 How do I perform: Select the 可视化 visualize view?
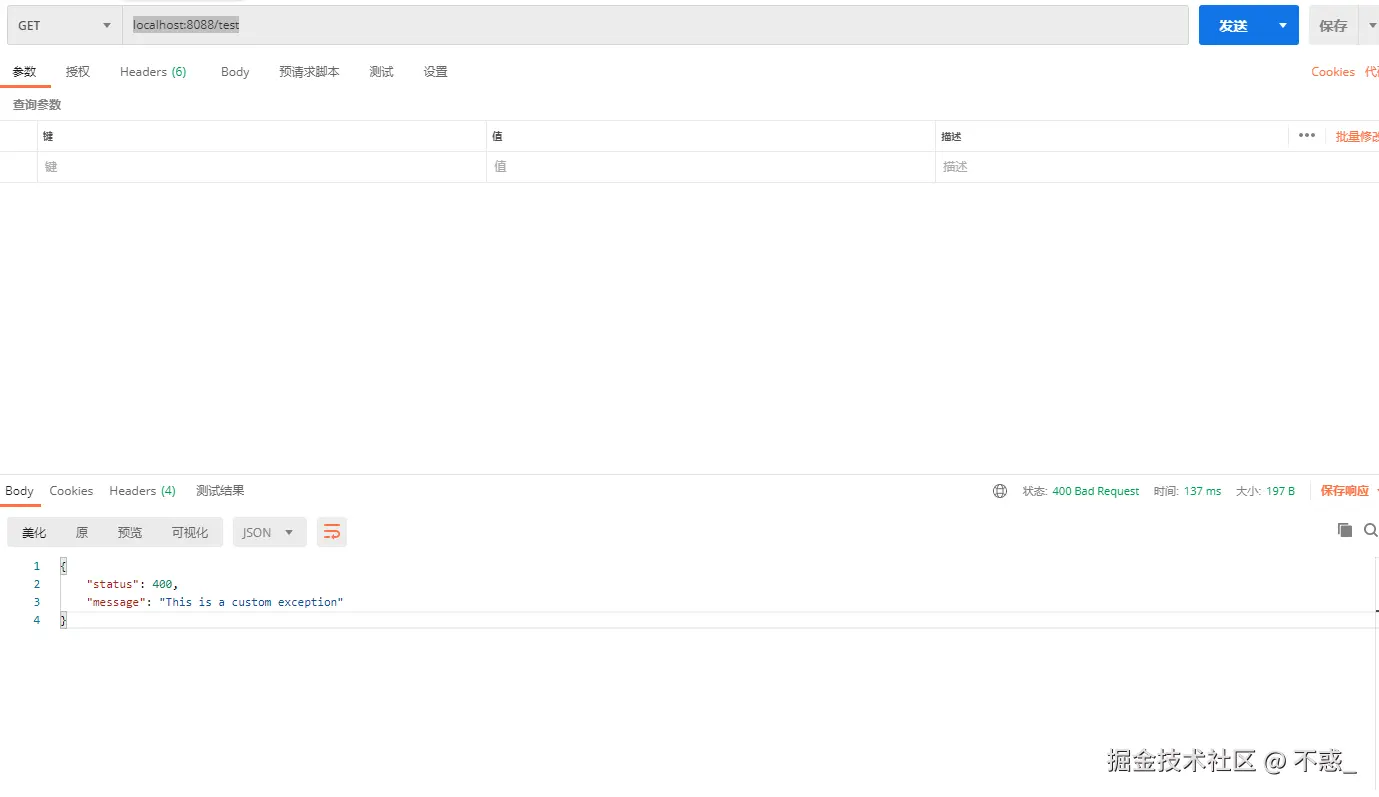click(x=190, y=532)
